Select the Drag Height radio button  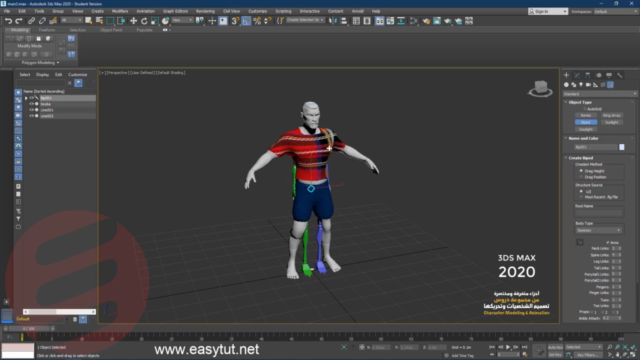[581, 171]
